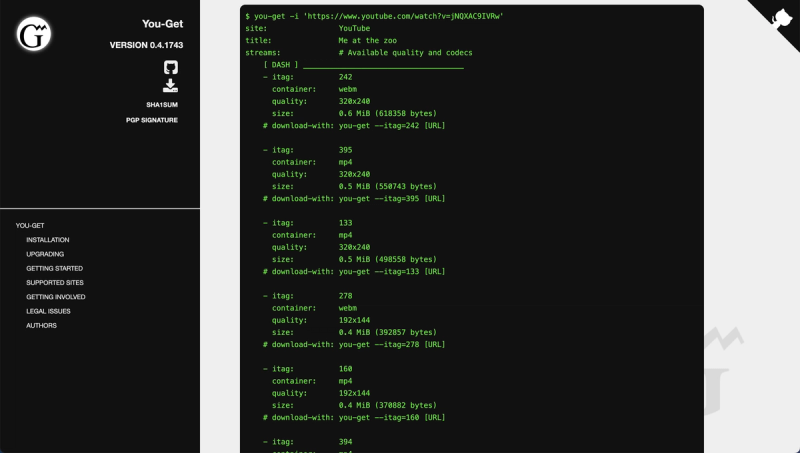Screen dimensions: 800x453
Task: Click the 'you-get --itag=133 [URL]' line
Action: [392, 271]
